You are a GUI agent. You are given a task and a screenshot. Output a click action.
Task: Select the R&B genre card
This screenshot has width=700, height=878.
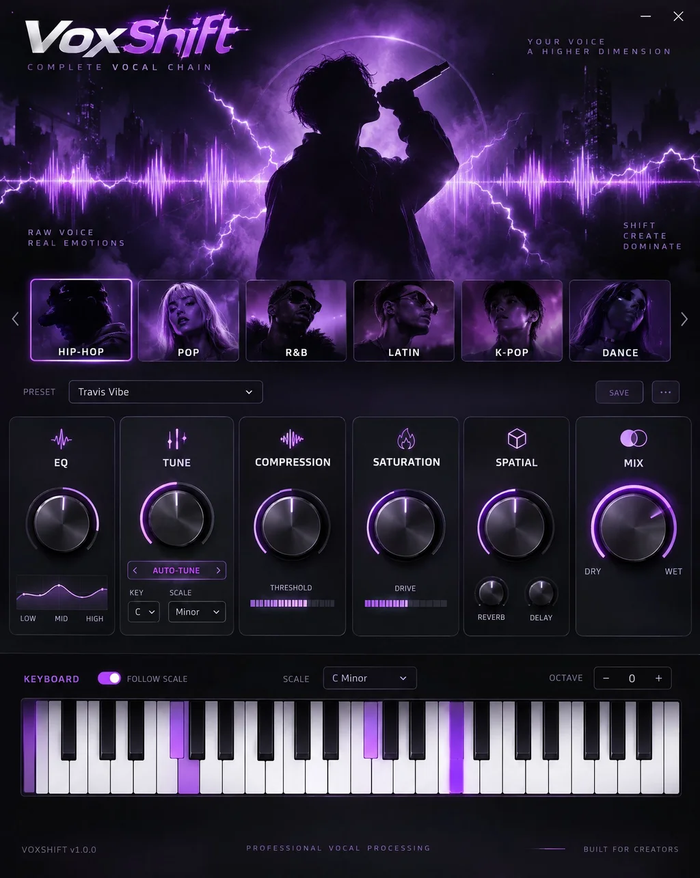click(x=296, y=321)
